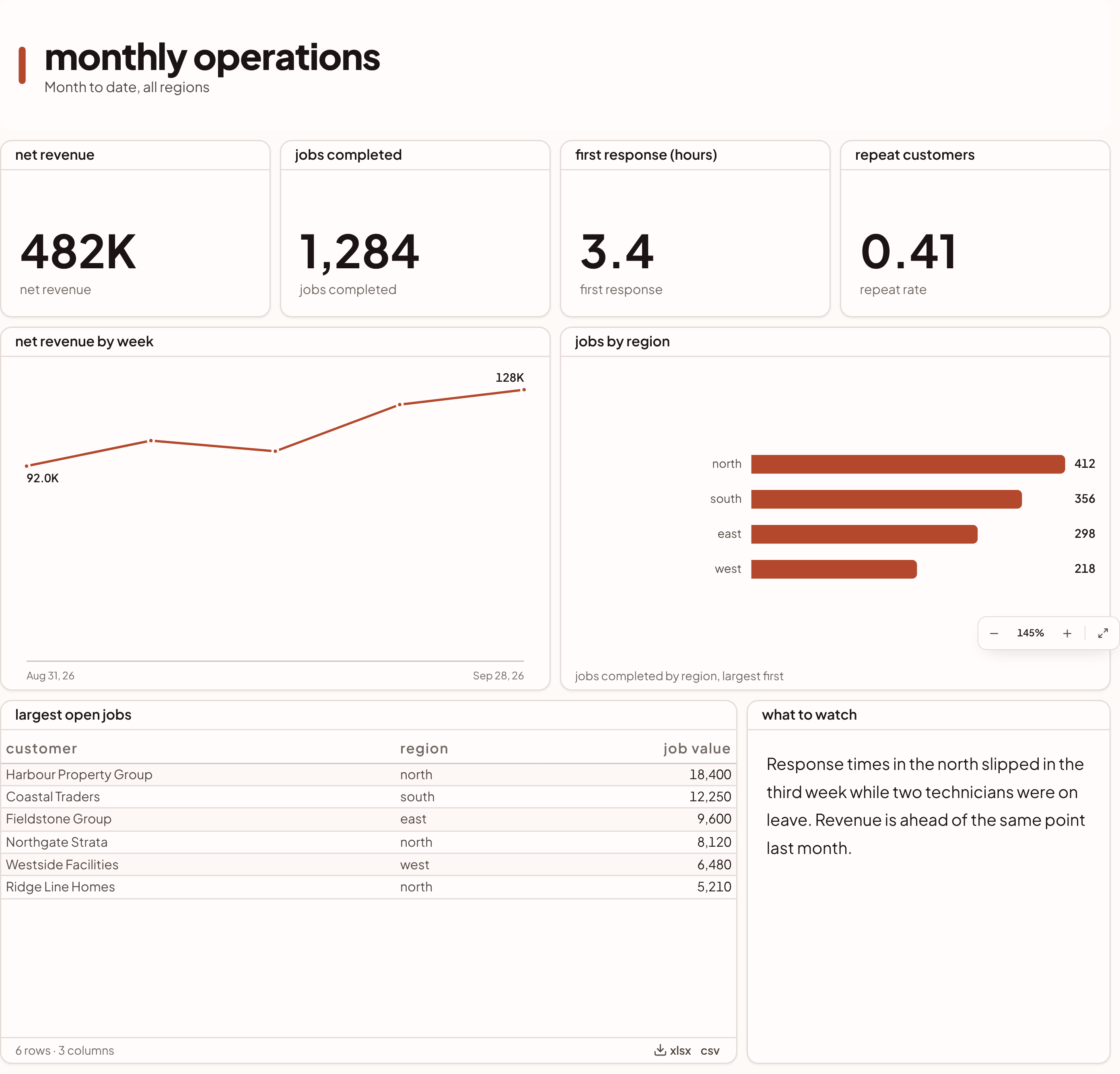The height and width of the screenshot is (1074, 1120).
Task: Click the 9,600 job value
Action: [x=714, y=819]
